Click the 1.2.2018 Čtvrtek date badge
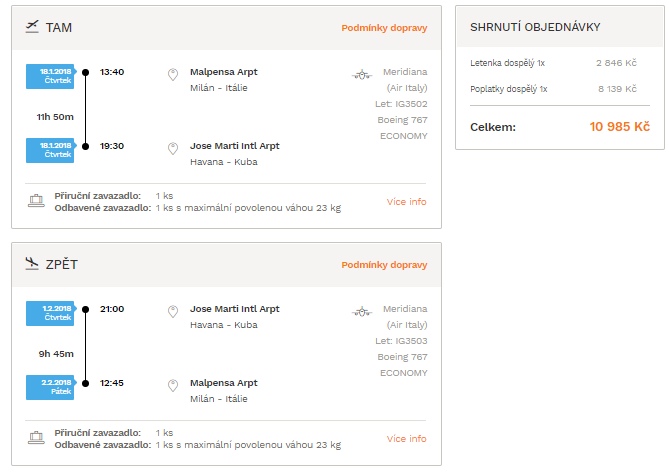This screenshot has width=669, height=472. (x=51, y=313)
